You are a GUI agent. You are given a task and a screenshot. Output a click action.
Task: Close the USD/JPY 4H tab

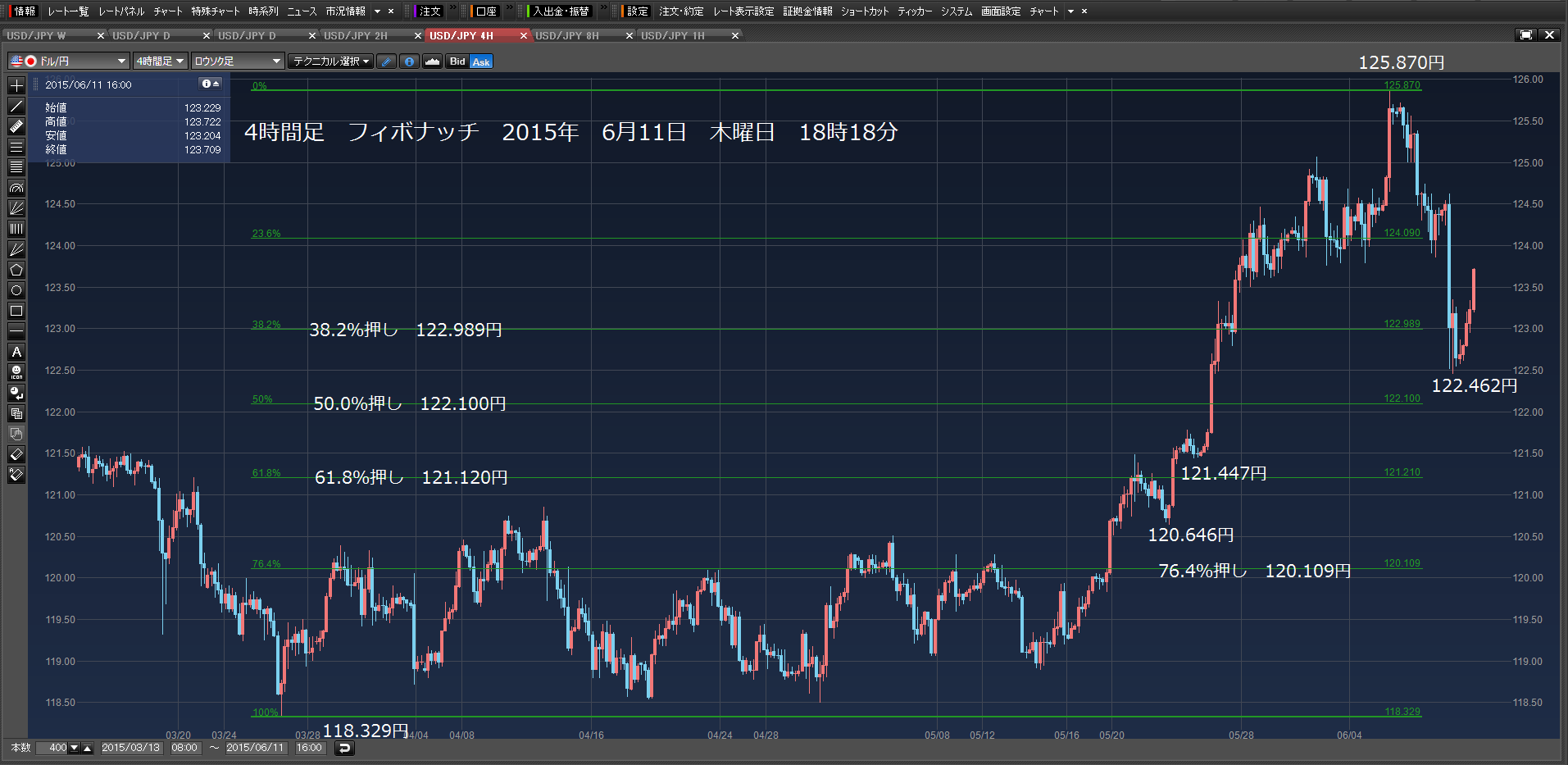[x=524, y=35]
